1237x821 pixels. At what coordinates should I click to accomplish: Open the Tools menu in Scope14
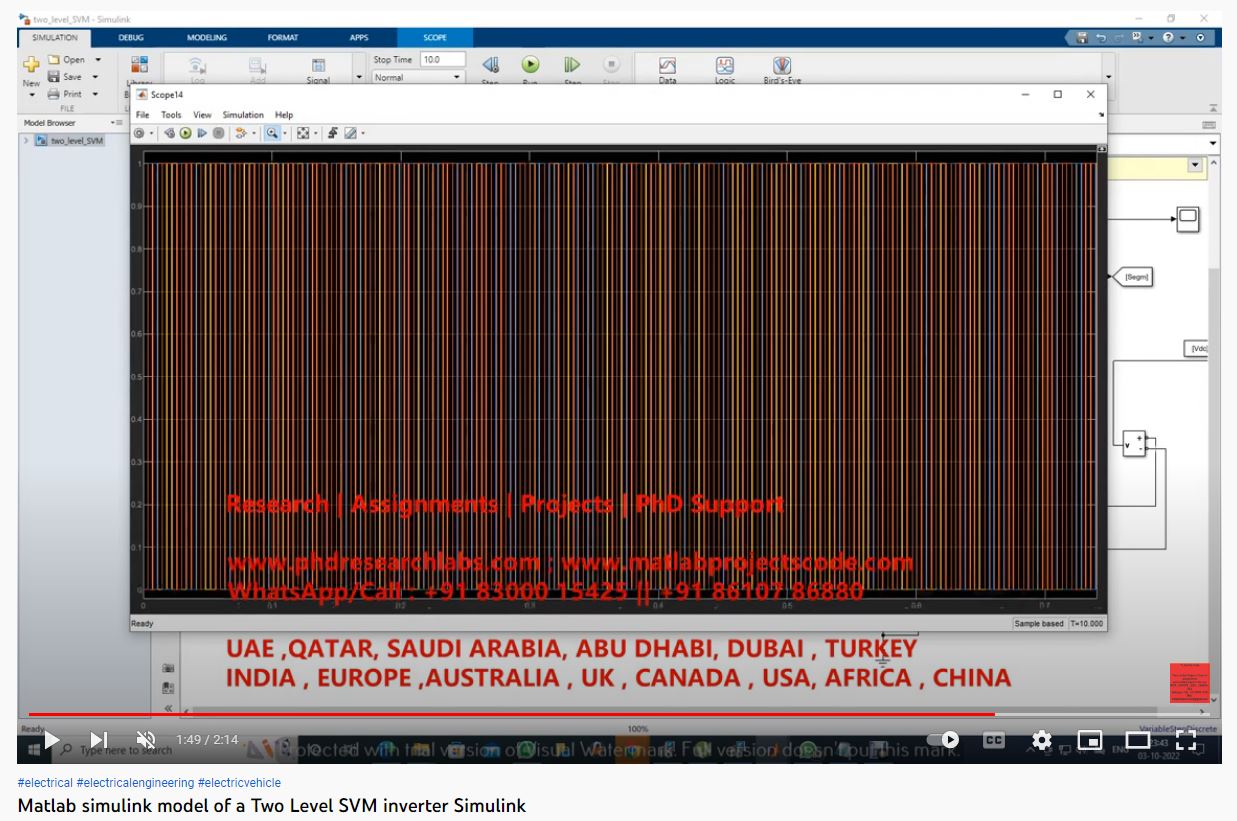[x=171, y=115]
